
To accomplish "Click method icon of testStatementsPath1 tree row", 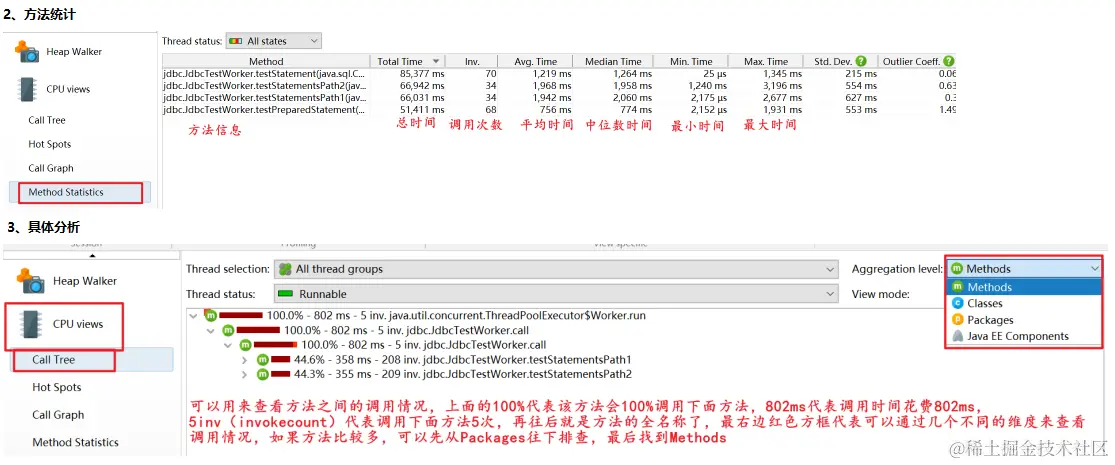I will [262, 360].
